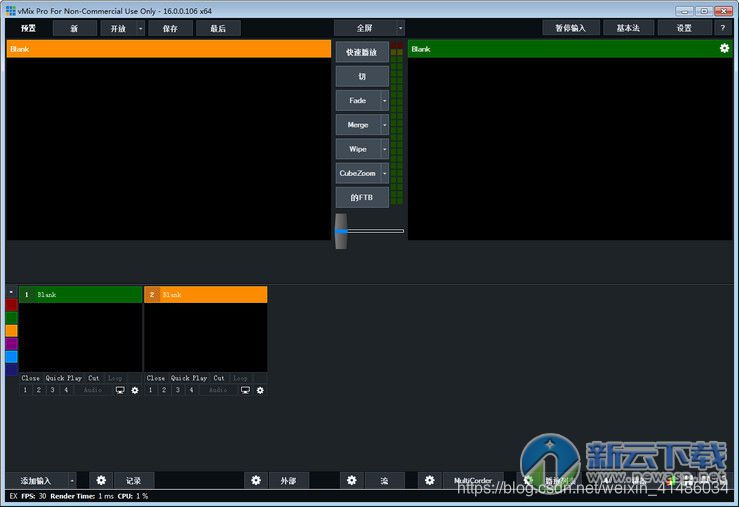Toggle overlay 3 on input 2
The width and height of the screenshot is (739, 507).
[x=178, y=390]
